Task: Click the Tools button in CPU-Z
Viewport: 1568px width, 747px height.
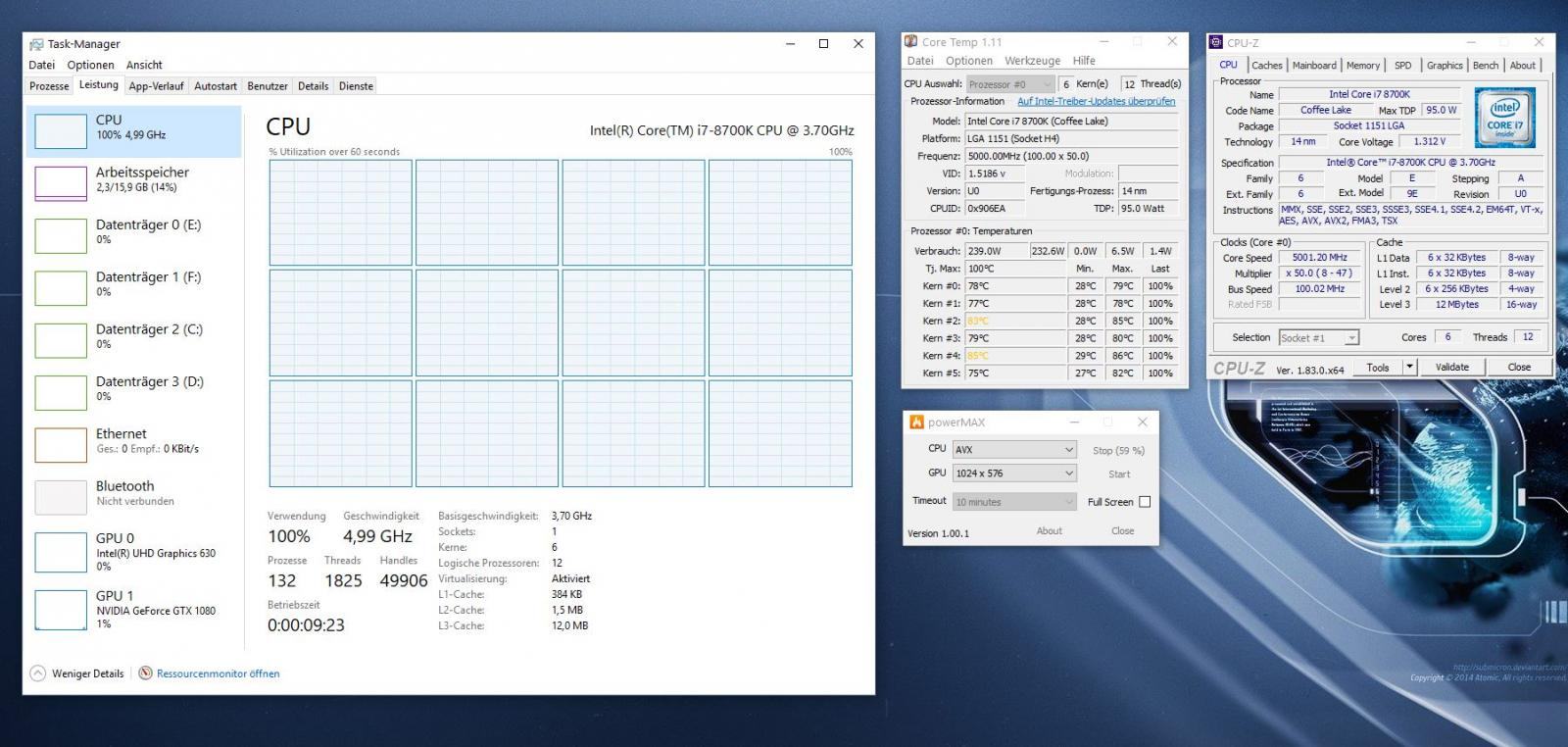Action: (1378, 368)
